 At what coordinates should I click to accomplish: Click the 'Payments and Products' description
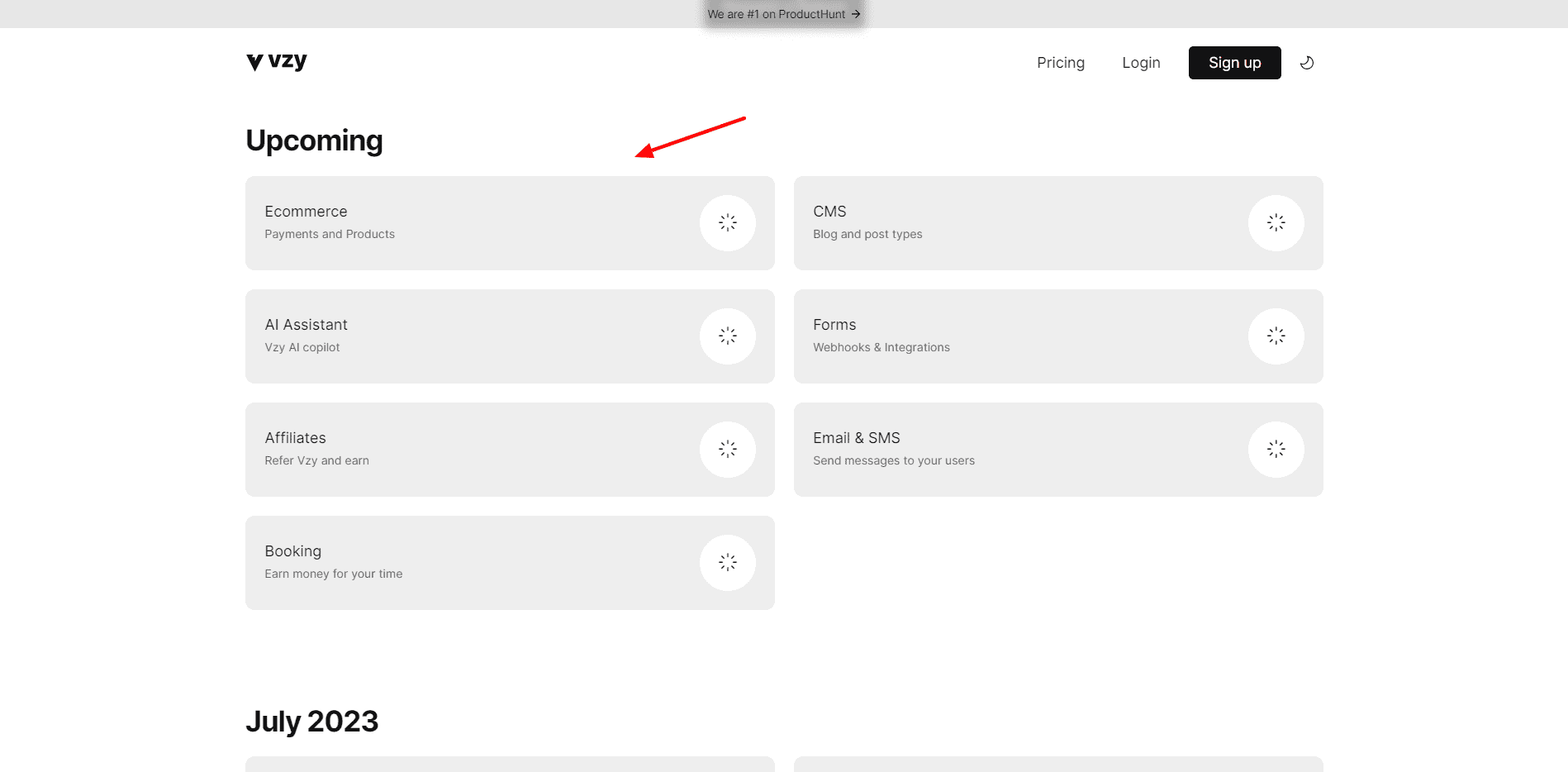(x=330, y=234)
